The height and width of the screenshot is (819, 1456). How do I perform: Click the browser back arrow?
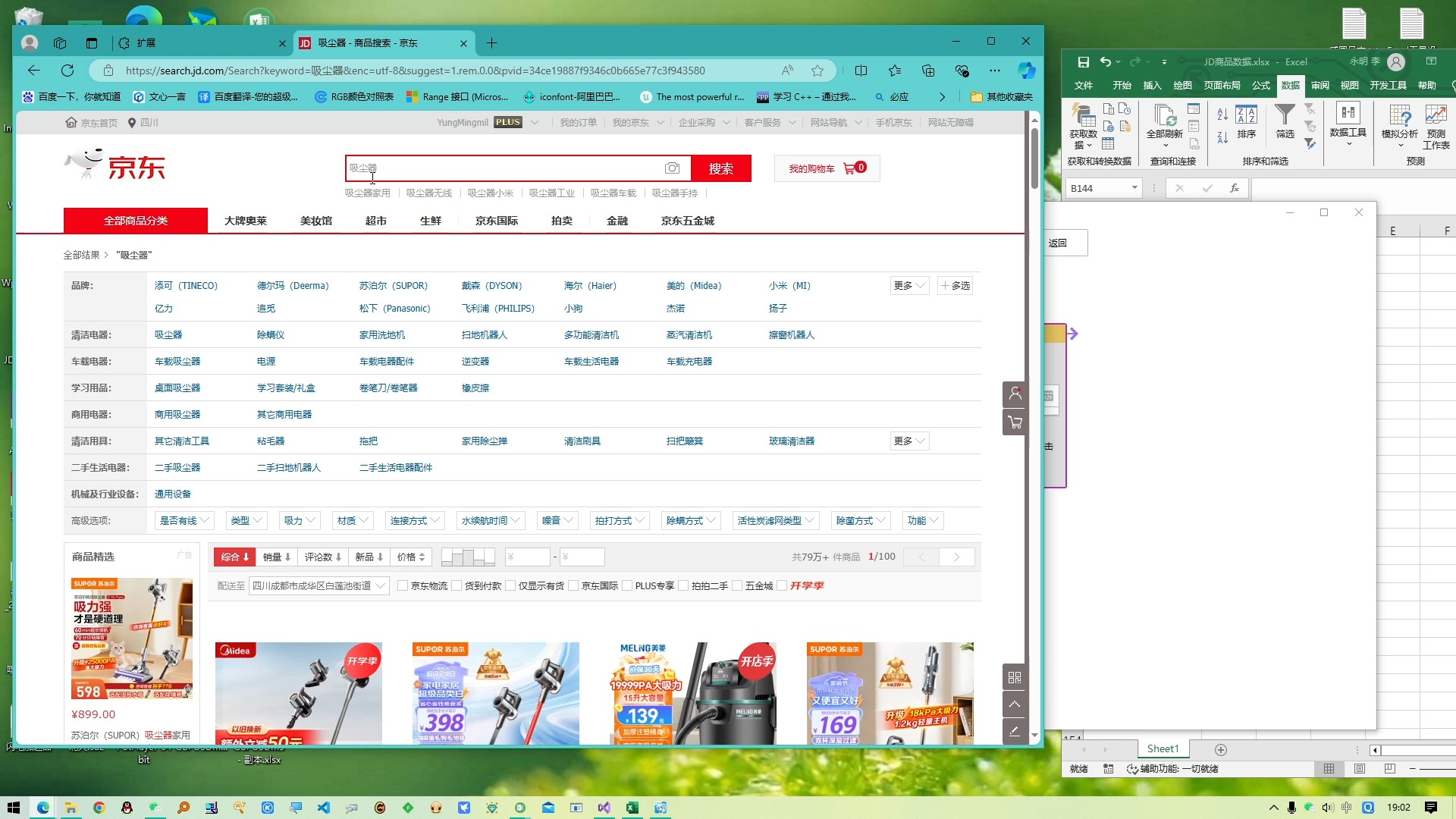(x=34, y=71)
